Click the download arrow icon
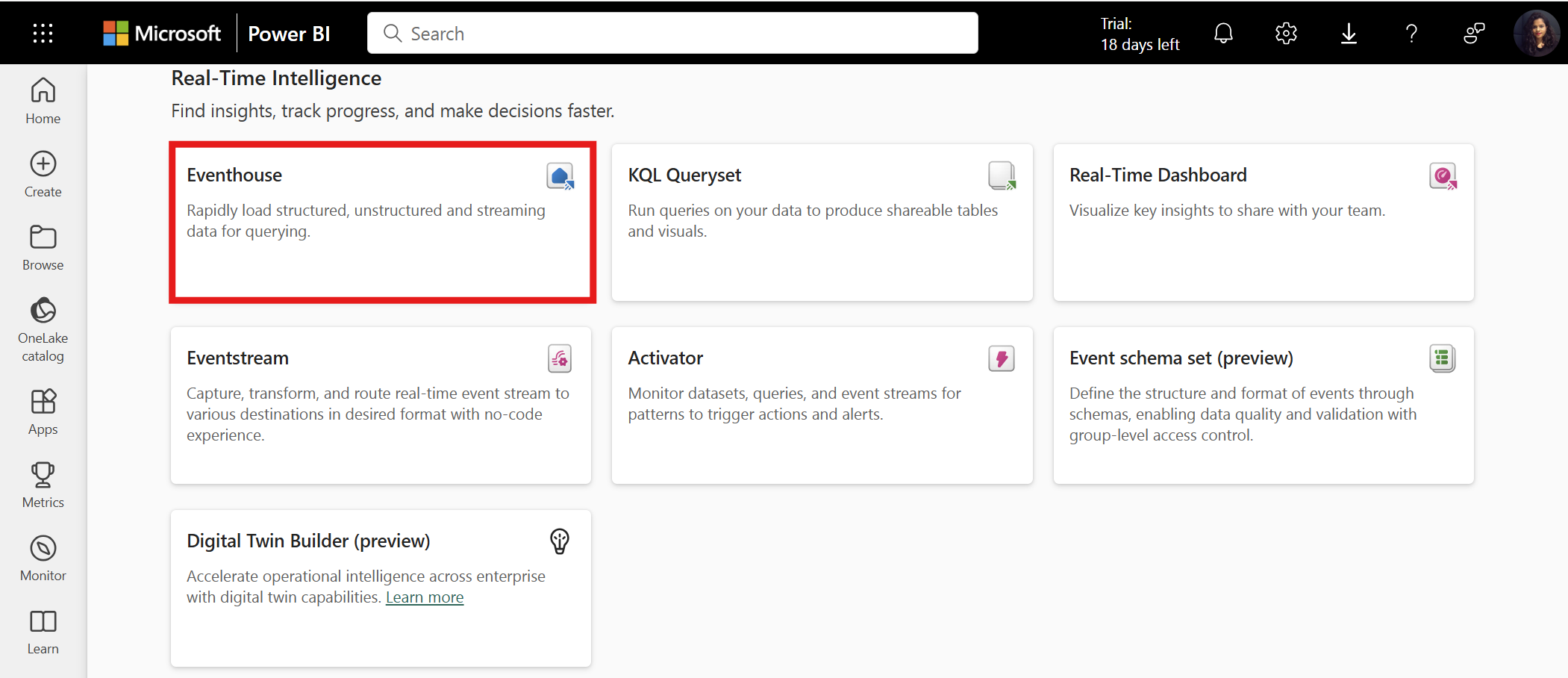The image size is (1568, 678). (1349, 33)
